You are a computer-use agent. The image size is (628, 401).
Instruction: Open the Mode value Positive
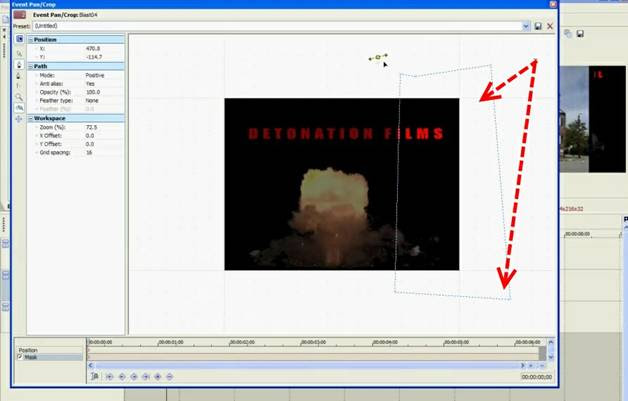click(x=95, y=75)
